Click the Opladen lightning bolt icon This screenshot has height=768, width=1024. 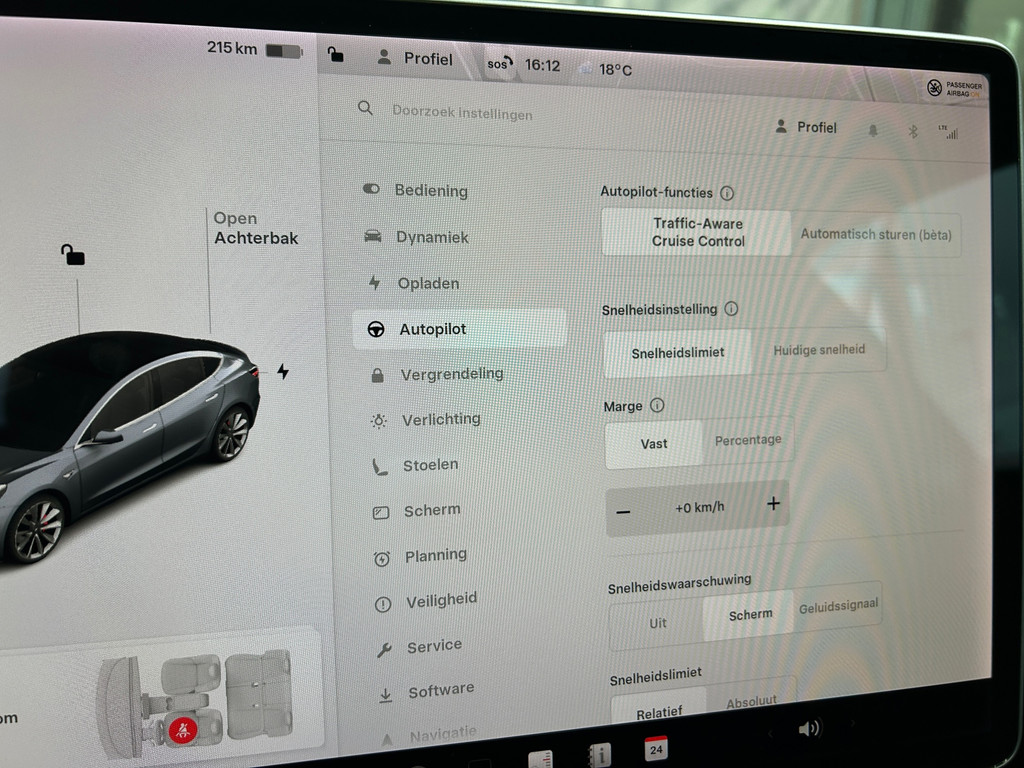click(374, 282)
